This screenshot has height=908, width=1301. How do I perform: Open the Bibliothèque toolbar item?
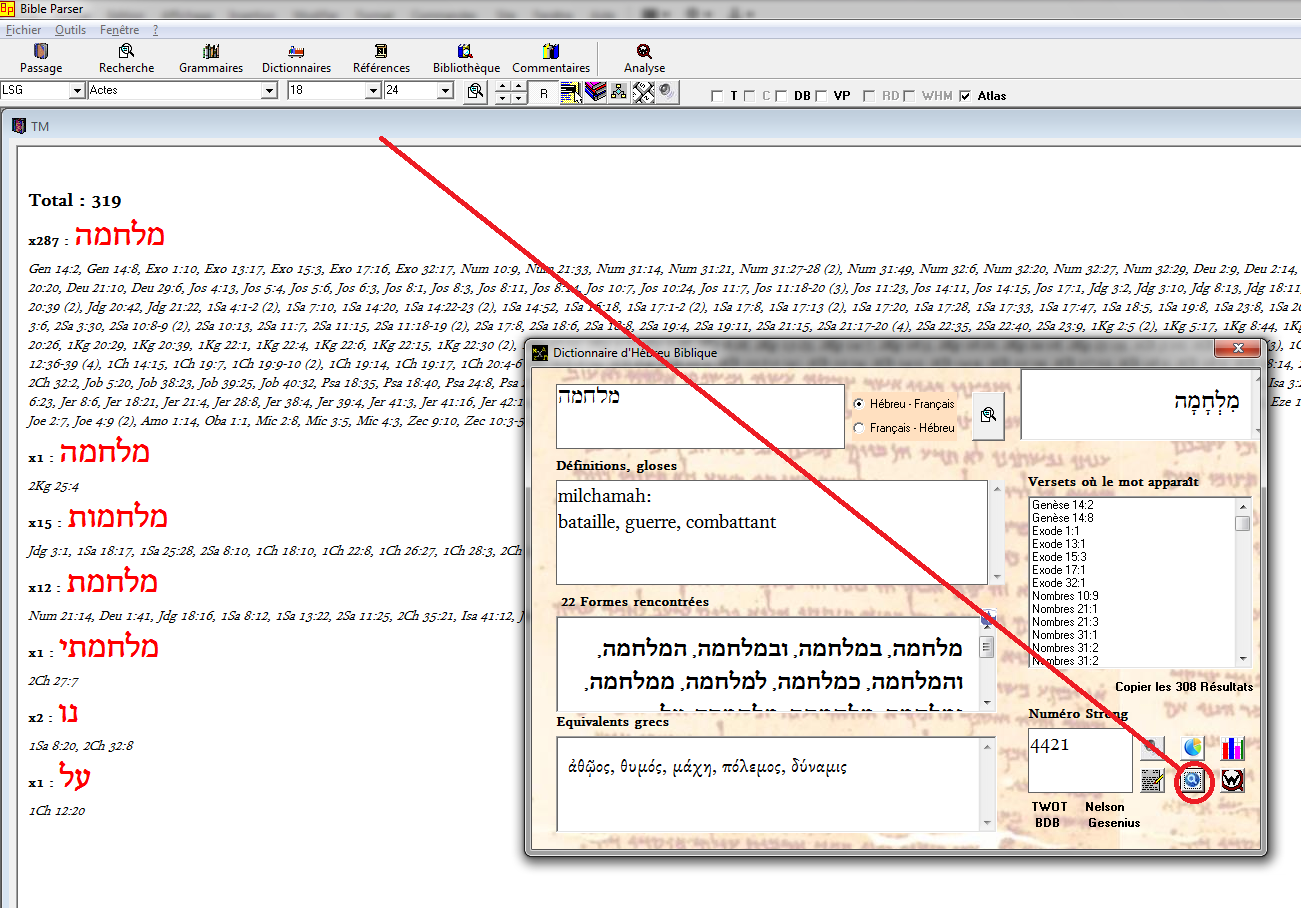pos(466,59)
